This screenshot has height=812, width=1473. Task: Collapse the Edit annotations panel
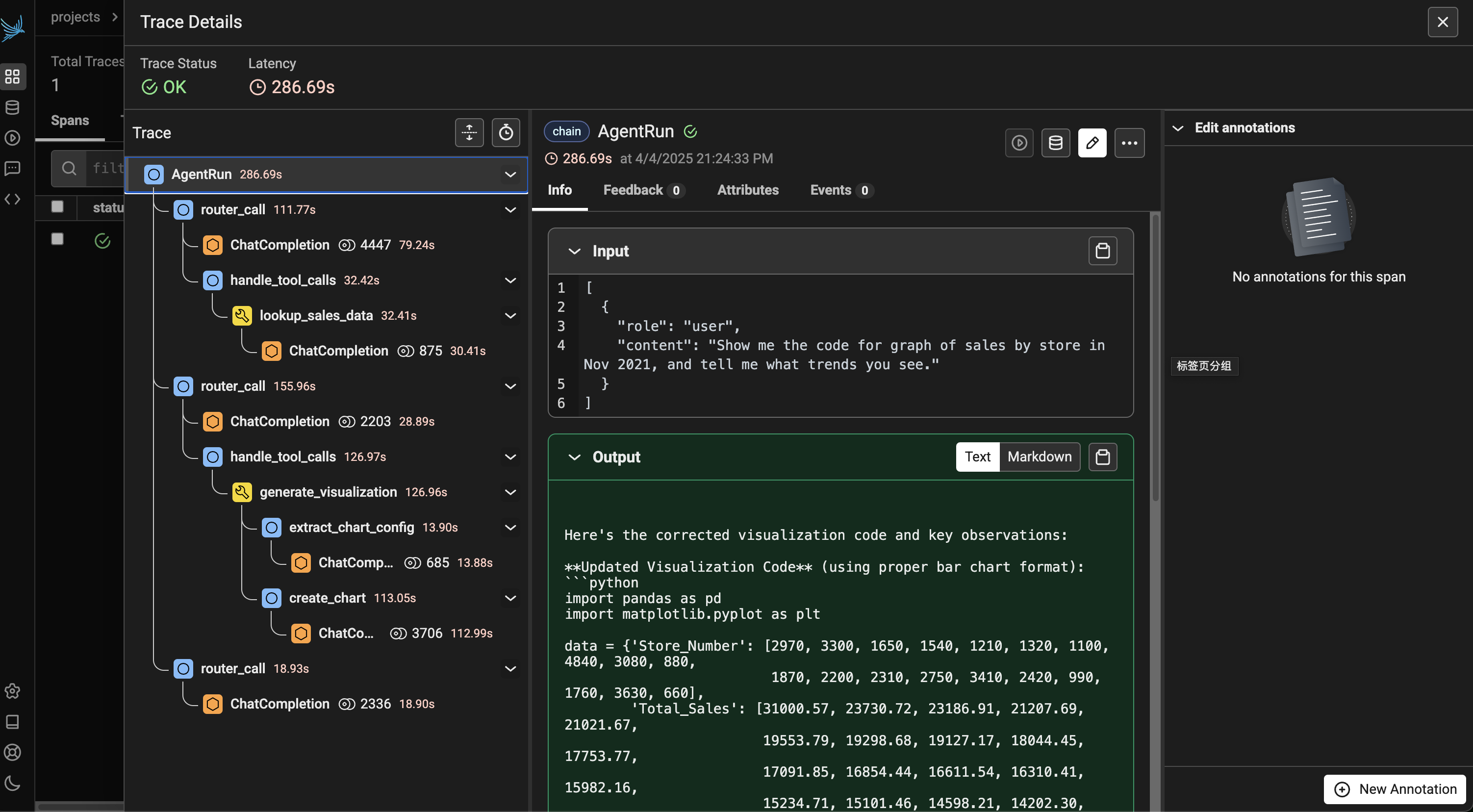click(1178, 128)
